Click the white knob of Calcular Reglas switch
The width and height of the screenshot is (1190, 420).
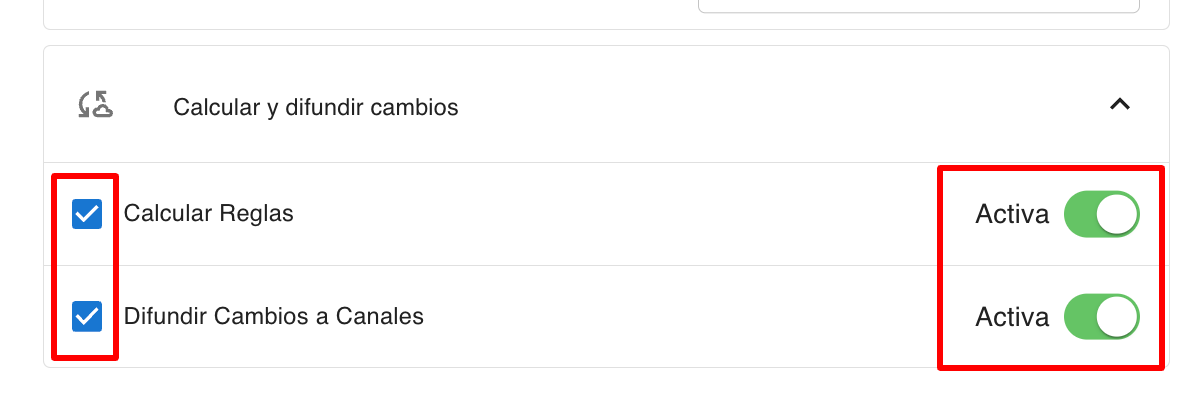click(1119, 214)
